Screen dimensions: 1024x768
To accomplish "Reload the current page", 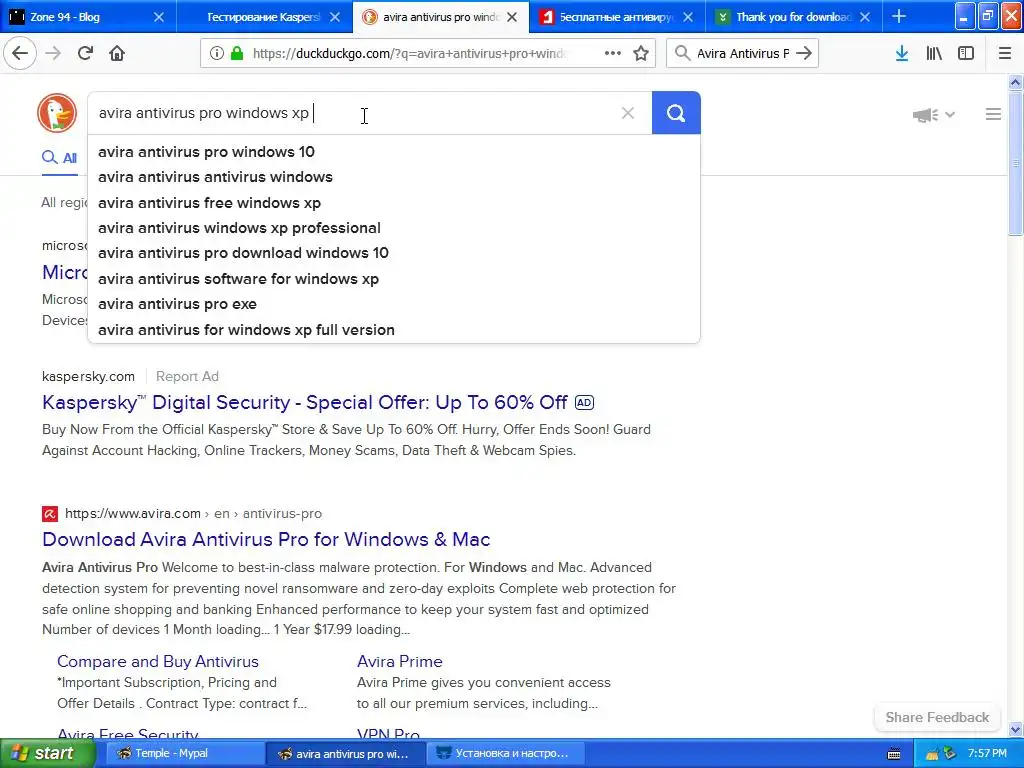I will point(85,53).
